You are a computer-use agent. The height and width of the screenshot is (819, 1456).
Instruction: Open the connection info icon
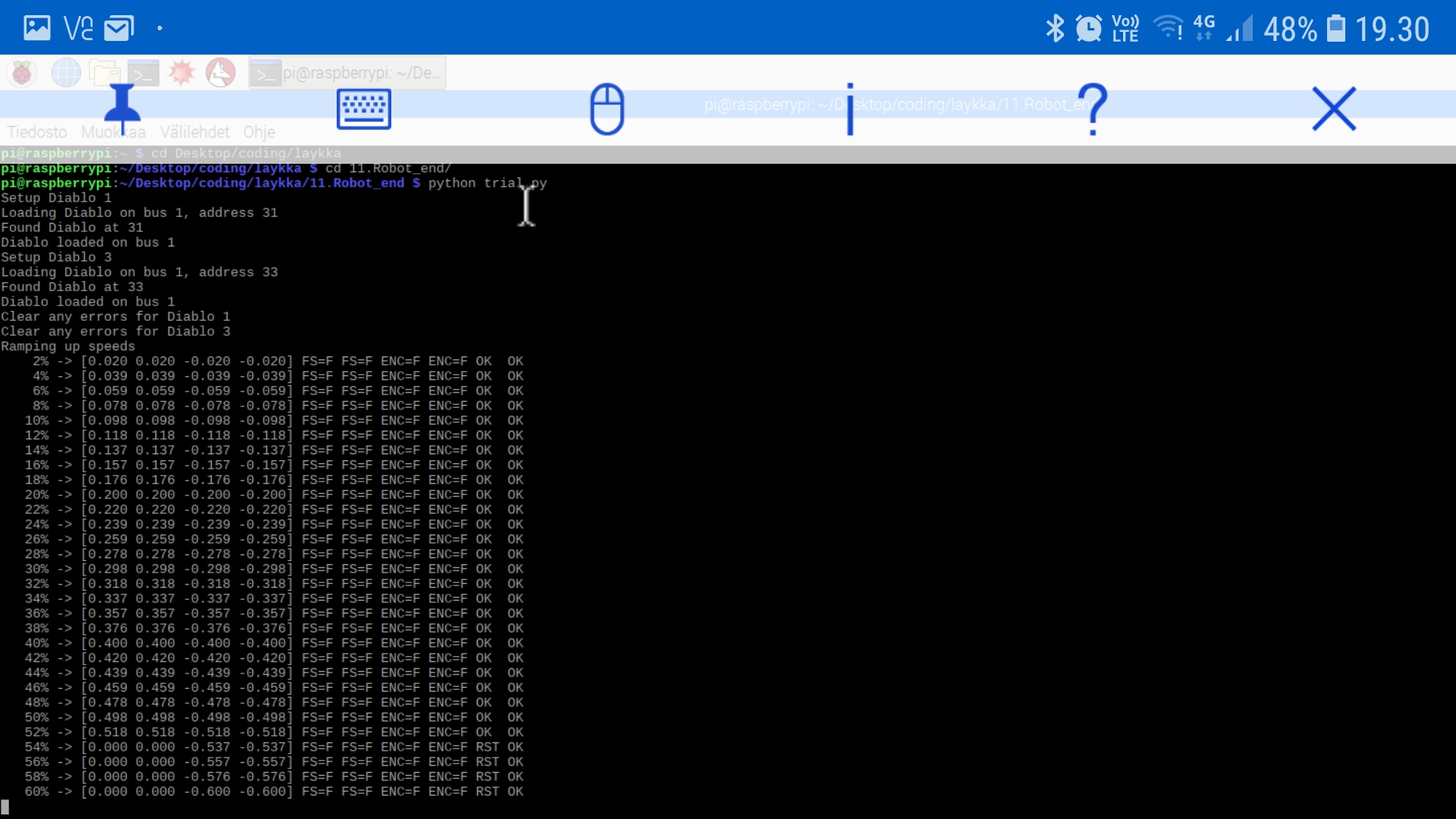coord(849,109)
